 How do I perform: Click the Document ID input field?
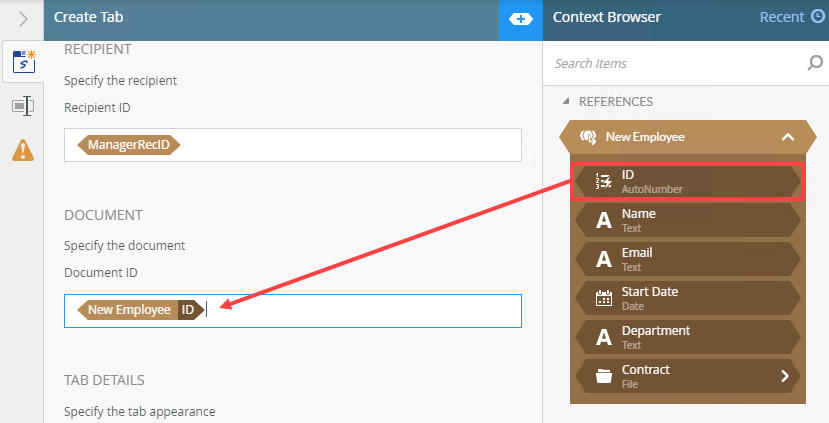(x=360, y=310)
